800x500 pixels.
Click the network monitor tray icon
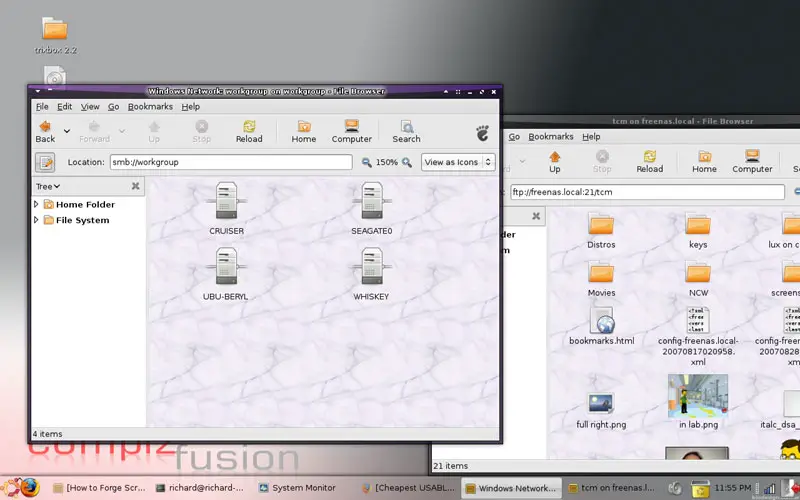770,488
